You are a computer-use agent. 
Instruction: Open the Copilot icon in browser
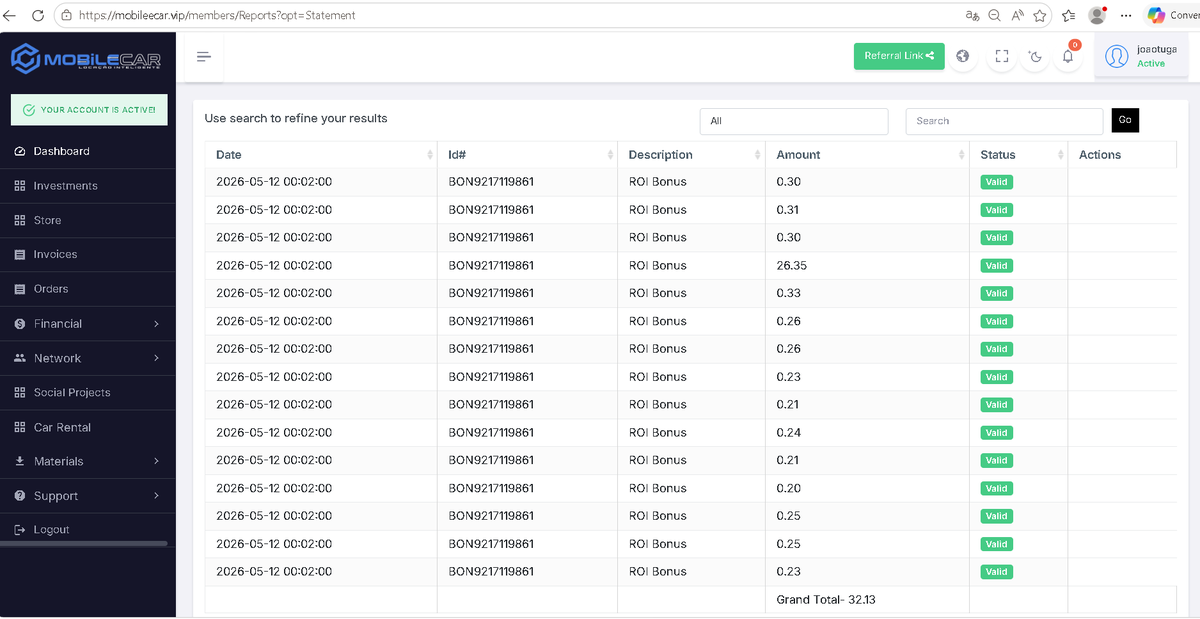(1156, 15)
